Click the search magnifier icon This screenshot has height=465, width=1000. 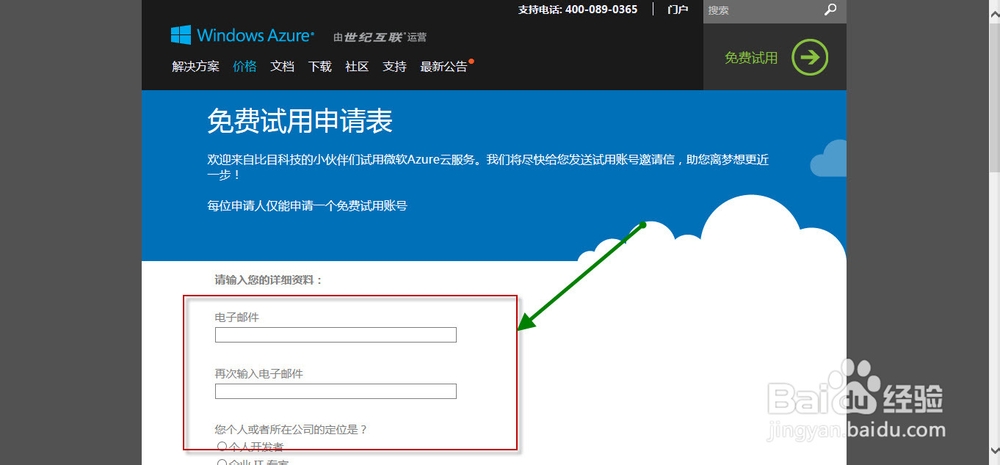click(x=830, y=10)
